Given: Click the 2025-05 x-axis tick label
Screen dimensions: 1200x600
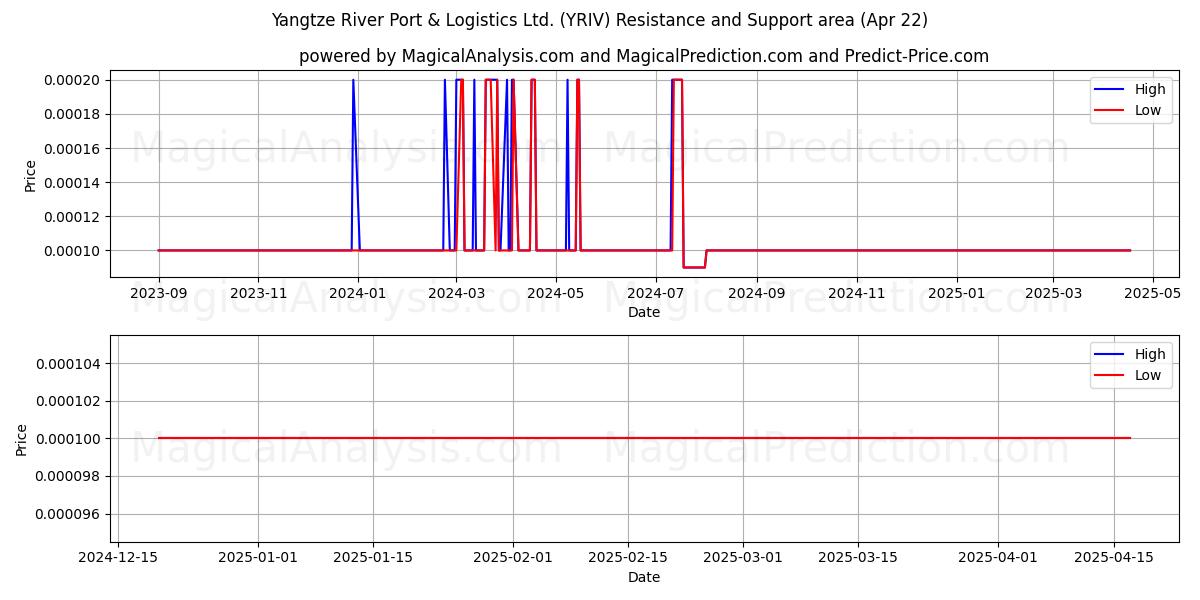Looking at the screenshot, I should pyautogui.click(x=1153, y=293).
